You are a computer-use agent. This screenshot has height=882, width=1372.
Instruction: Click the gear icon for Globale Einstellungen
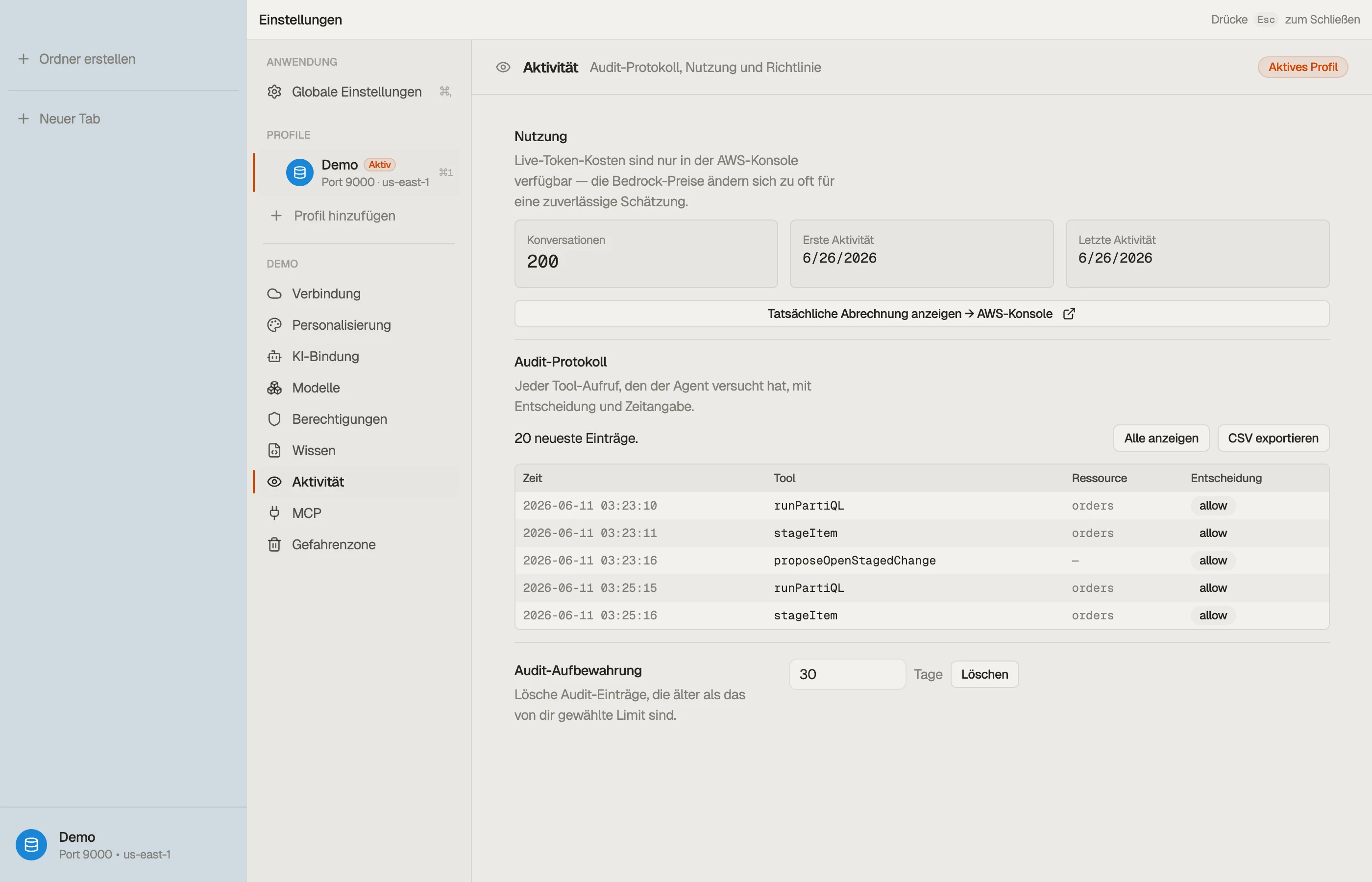[x=274, y=92]
